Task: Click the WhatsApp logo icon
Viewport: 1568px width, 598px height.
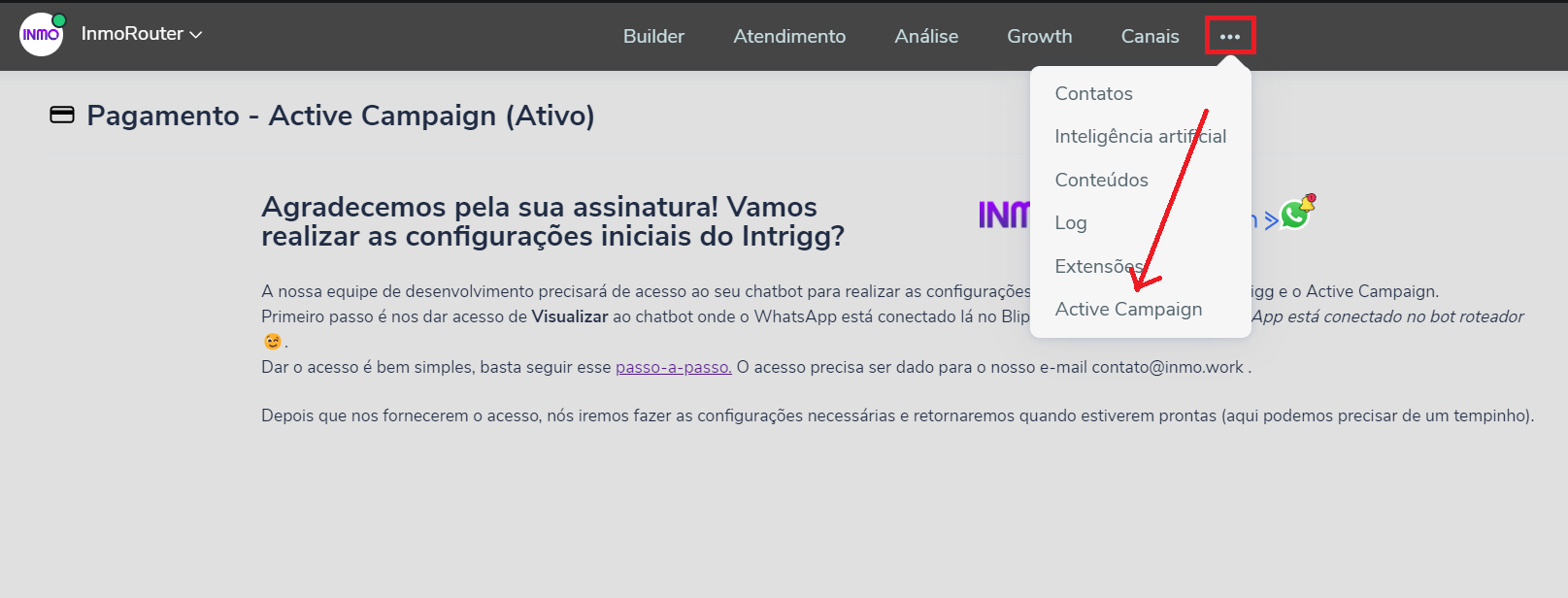Action: tap(1295, 213)
